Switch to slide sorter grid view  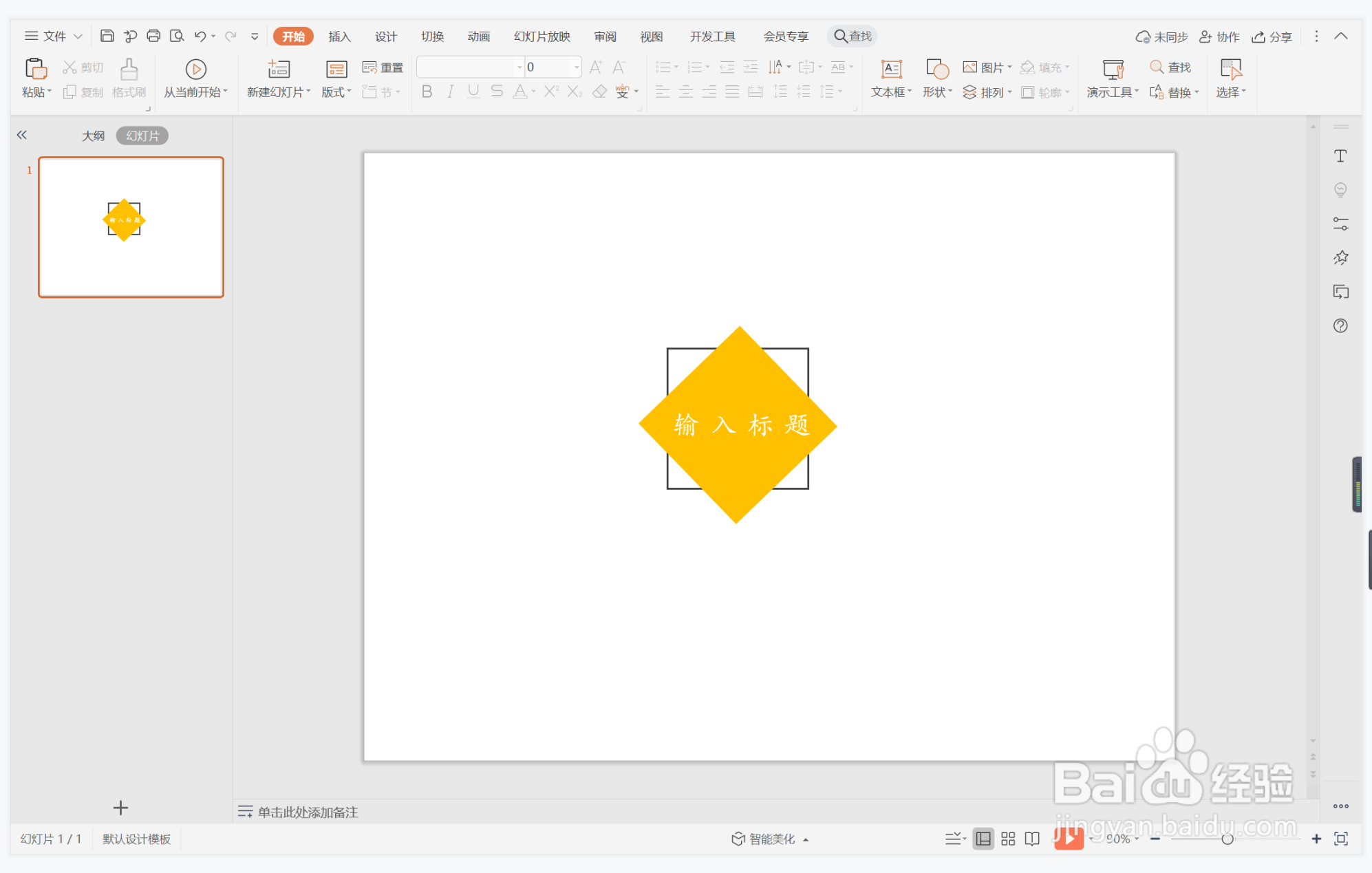click(x=1008, y=839)
